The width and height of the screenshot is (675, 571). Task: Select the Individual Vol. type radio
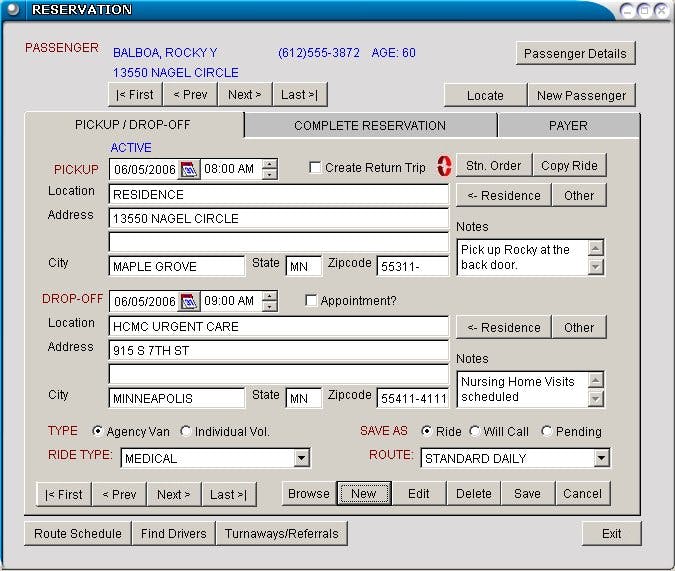pos(186,431)
